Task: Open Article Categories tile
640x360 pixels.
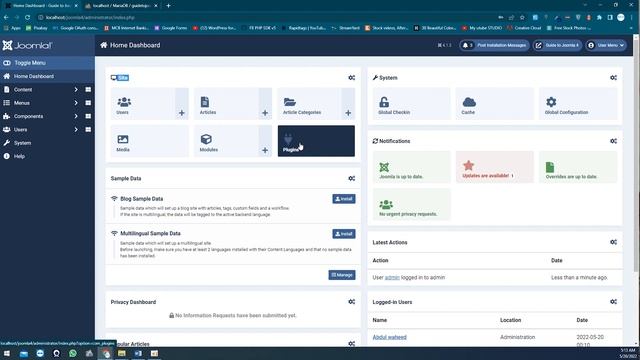Action: click(x=309, y=104)
